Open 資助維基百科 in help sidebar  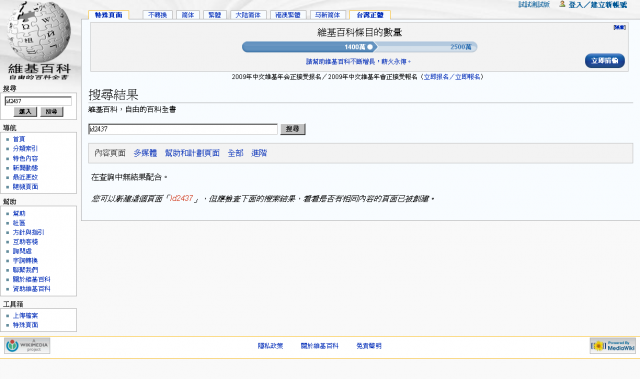pos(31,289)
